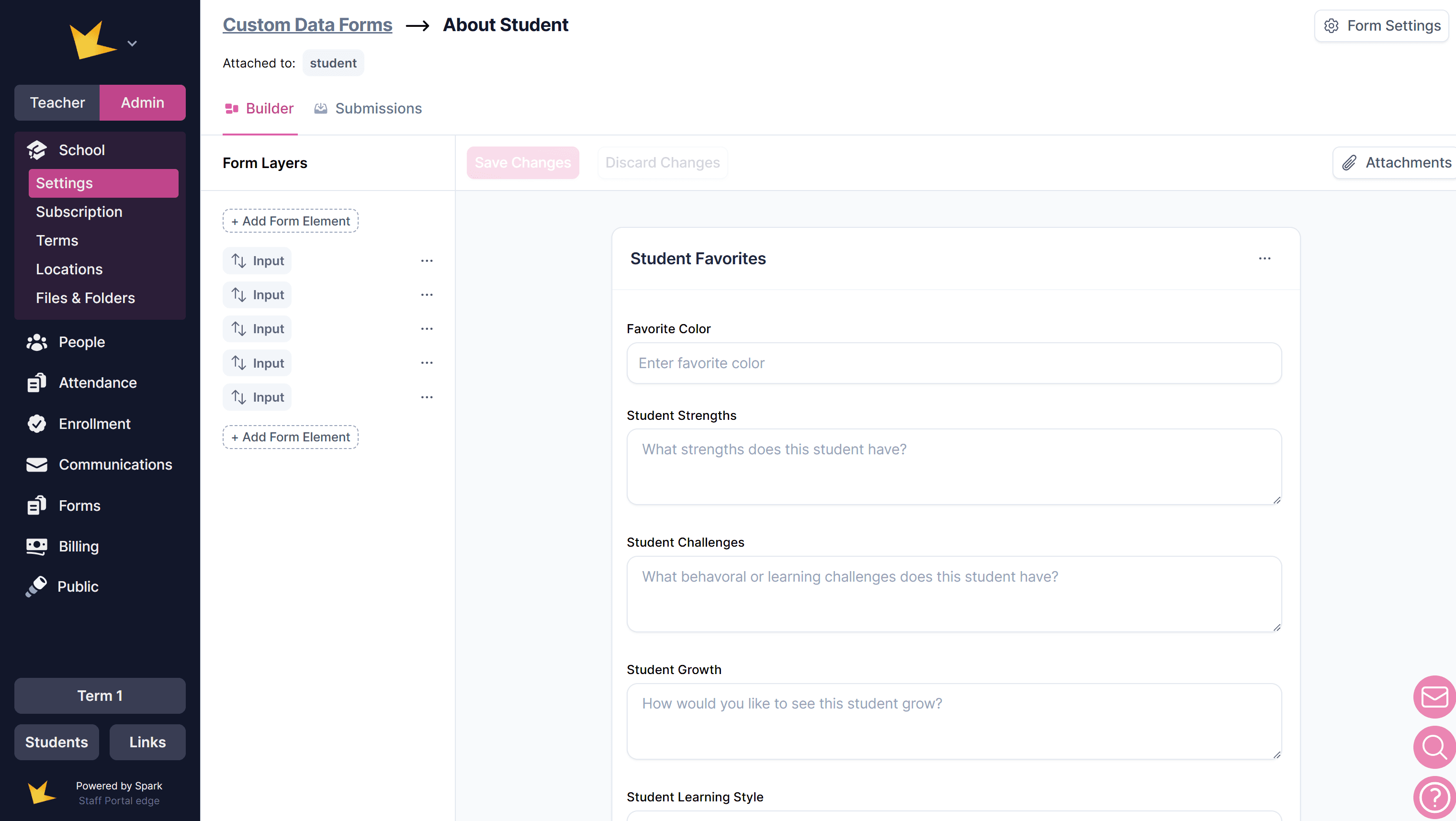The height and width of the screenshot is (821, 1456).
Task: Click top Add Form Element button
Action: coord(290,221)
